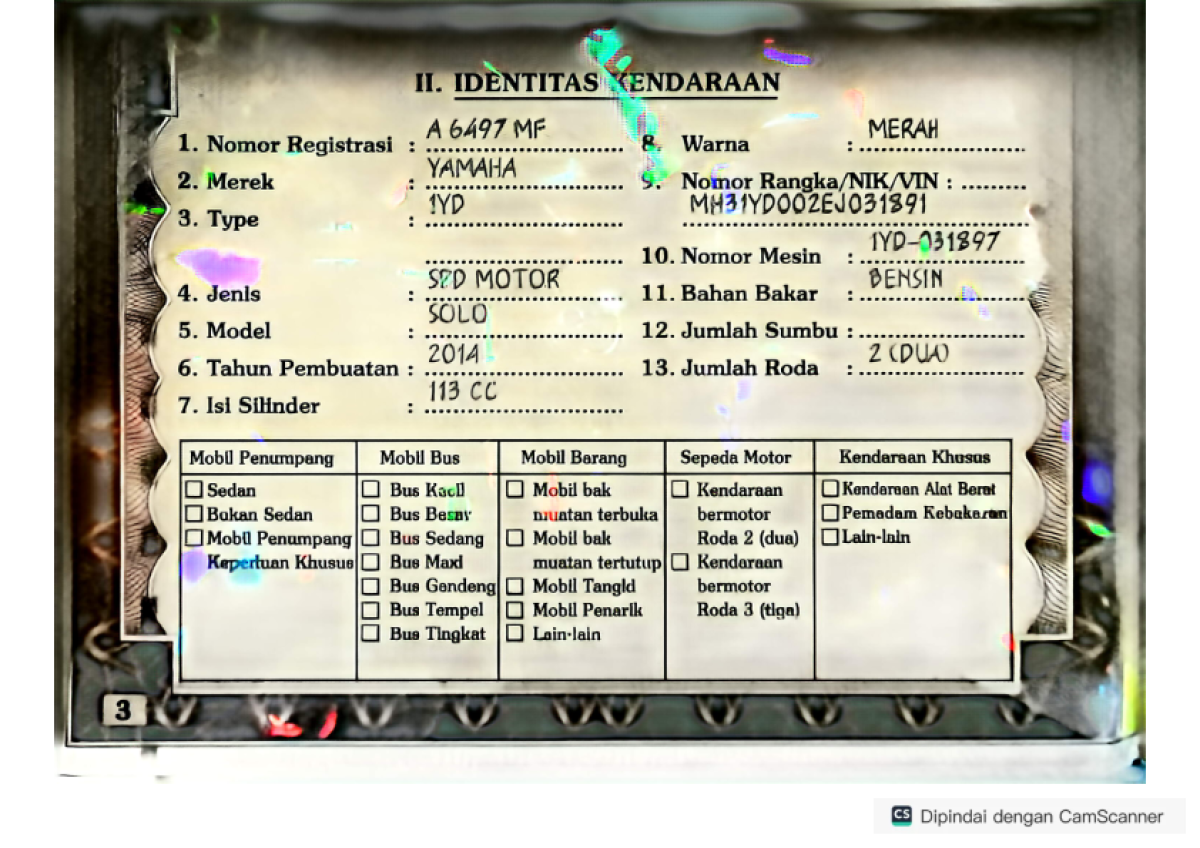Click the Warna field showing MERAH
The image size is (1200, 848).
pos(903,130)
